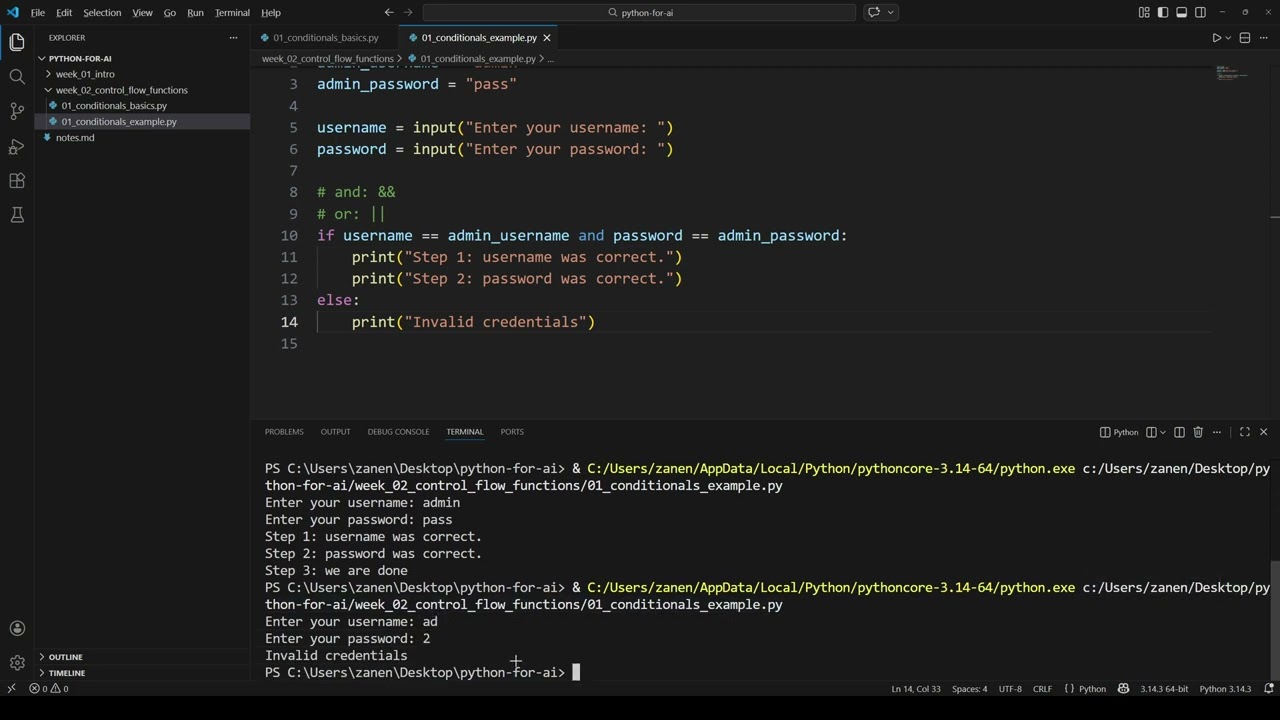This screenshot has height=720, width=1280.
Task: Open the Copilot chat icon in the title bar
Action: pyautogui.click(x=874, y=12)
